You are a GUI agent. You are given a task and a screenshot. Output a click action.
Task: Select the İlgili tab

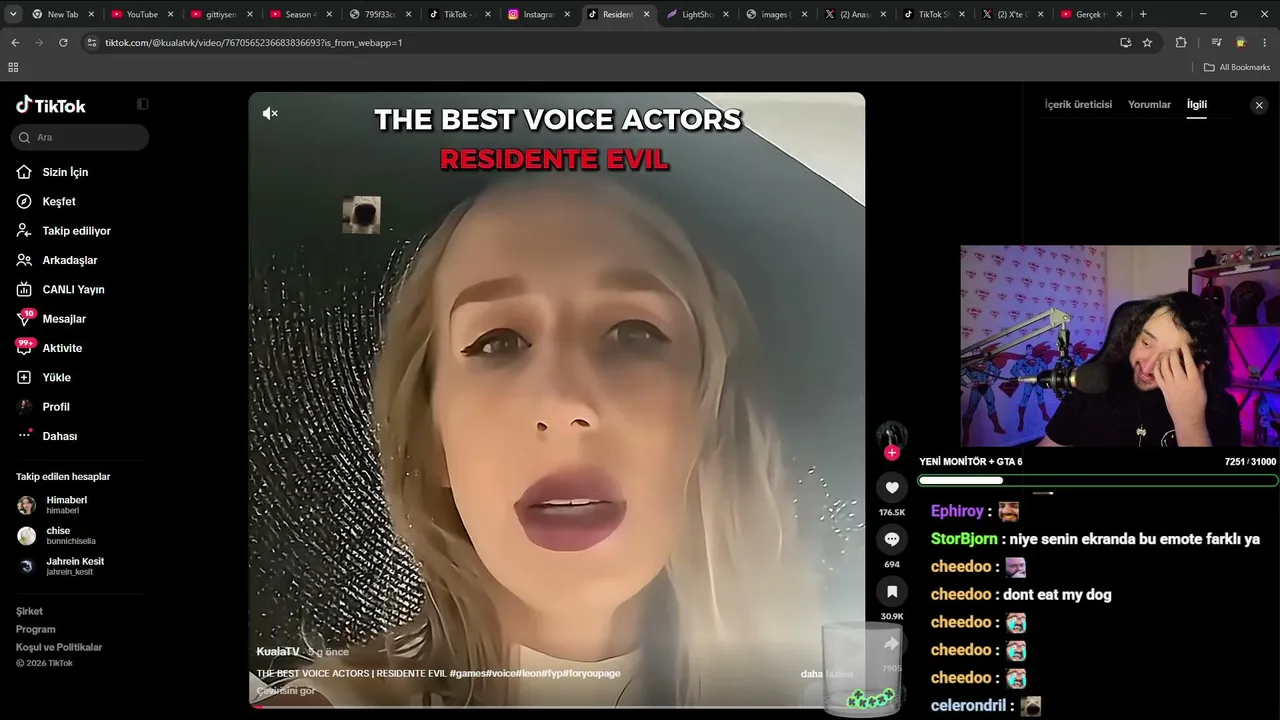(x=1197, y=104)
